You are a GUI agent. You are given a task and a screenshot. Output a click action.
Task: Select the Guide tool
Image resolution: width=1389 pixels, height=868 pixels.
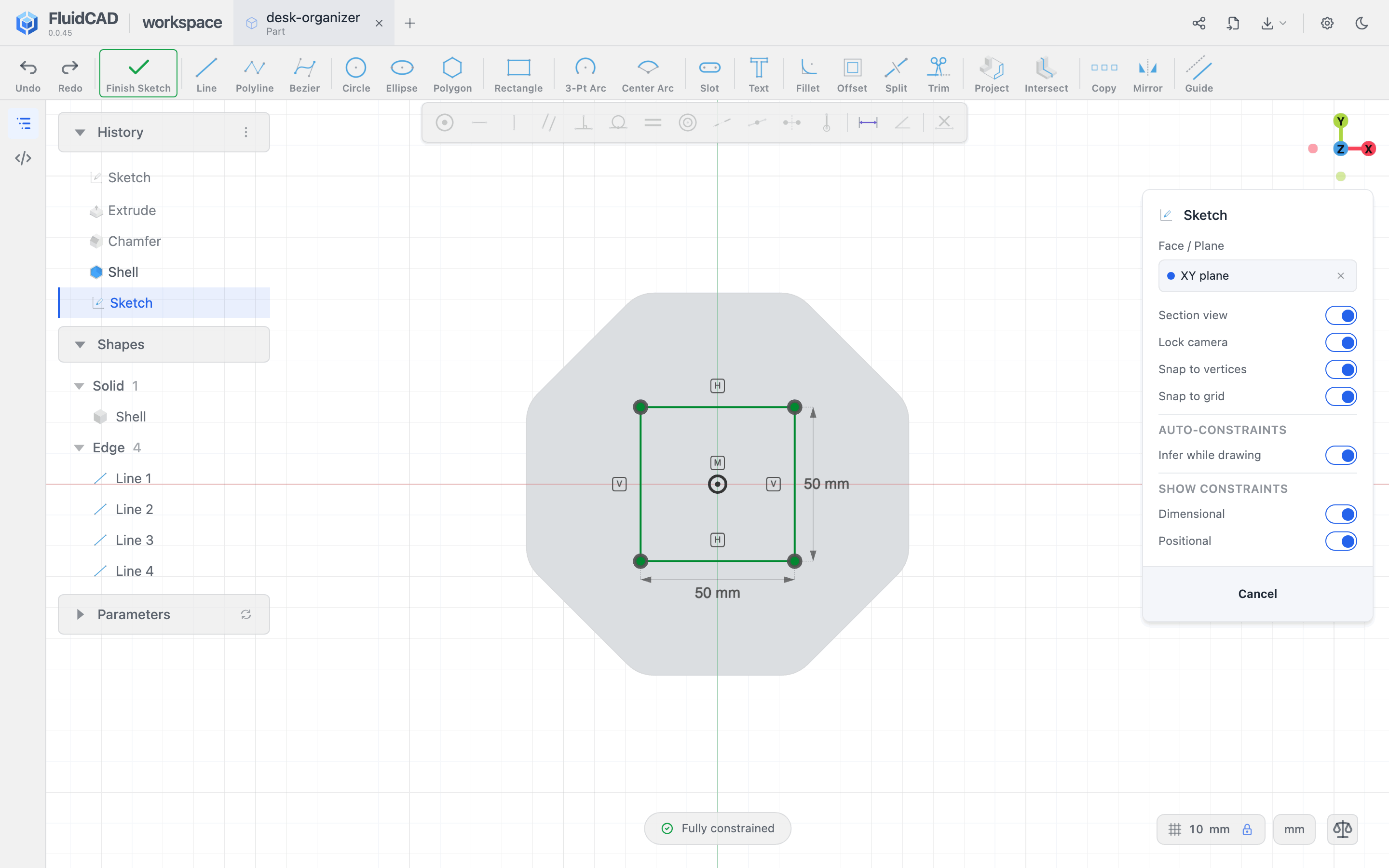point(1199,74)
